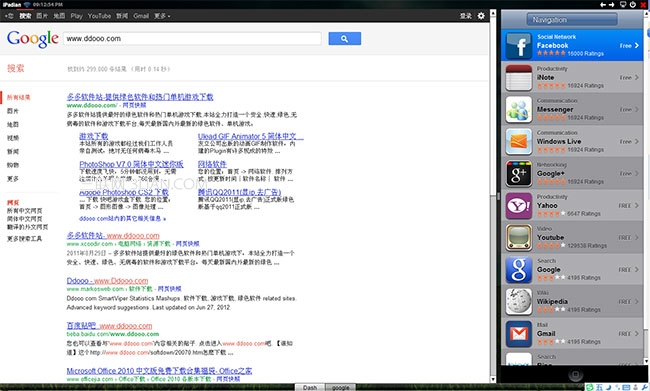Expand the Facebook entry chevron arrow
Screen dimensions: 650x391
tap(637, 46)
